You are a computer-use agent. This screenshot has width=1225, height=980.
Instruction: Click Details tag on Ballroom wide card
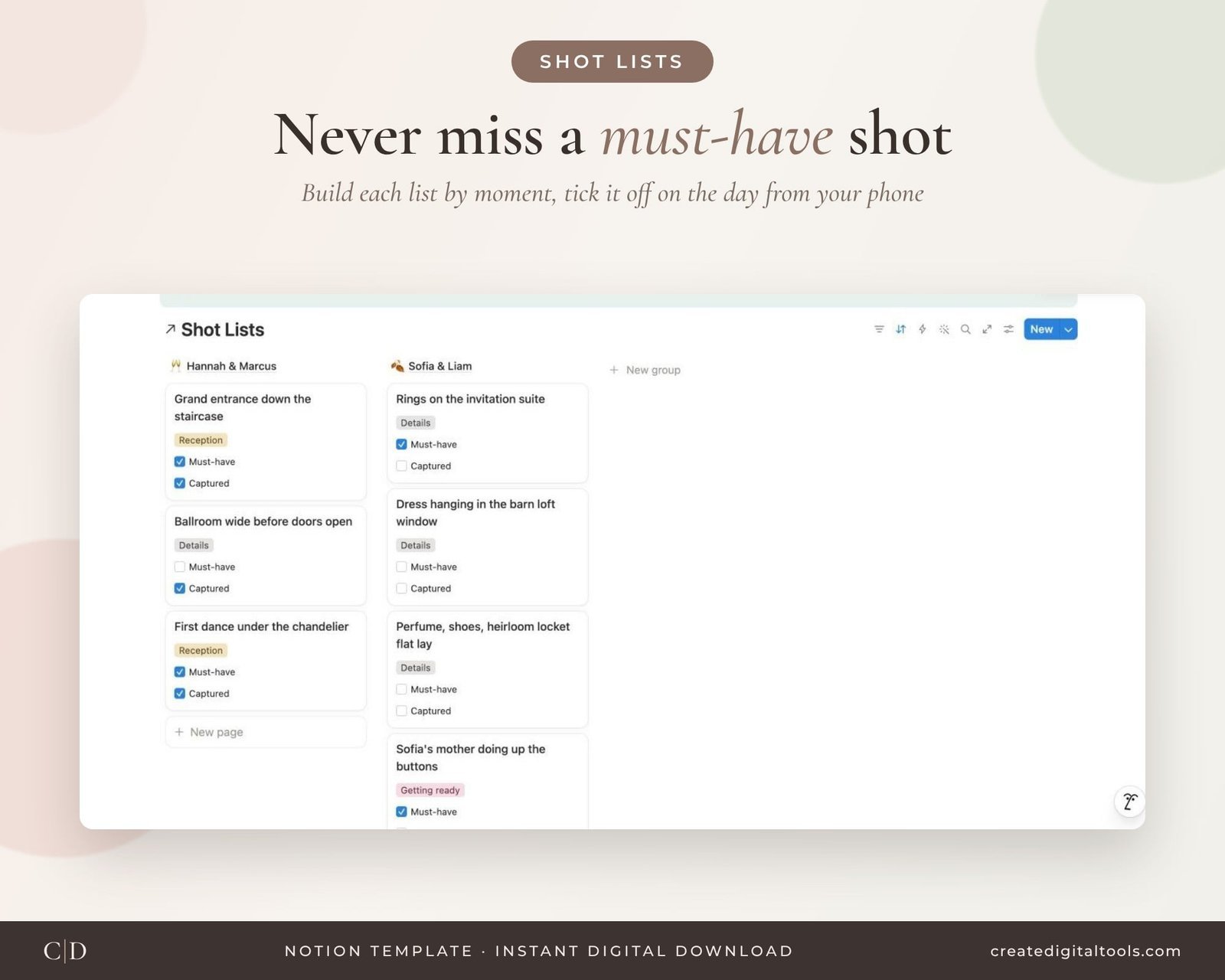point(194,545)
